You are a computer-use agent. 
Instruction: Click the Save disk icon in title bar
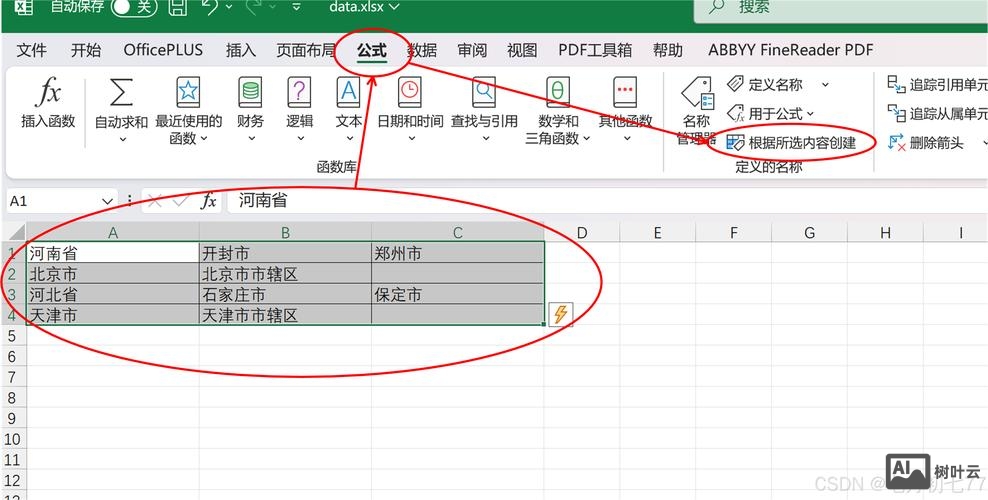point(179,8)
